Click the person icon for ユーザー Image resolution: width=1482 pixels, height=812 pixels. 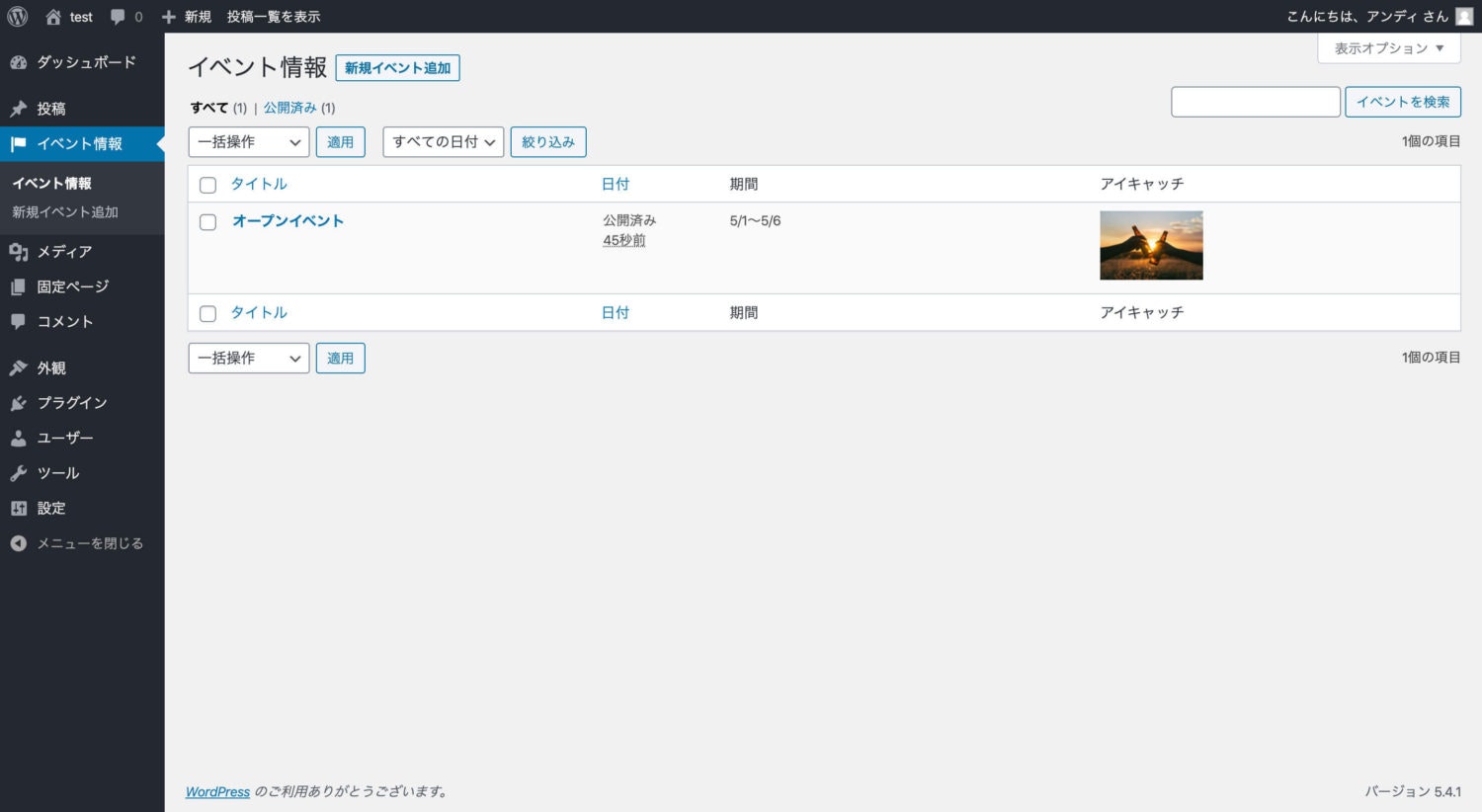18,438
